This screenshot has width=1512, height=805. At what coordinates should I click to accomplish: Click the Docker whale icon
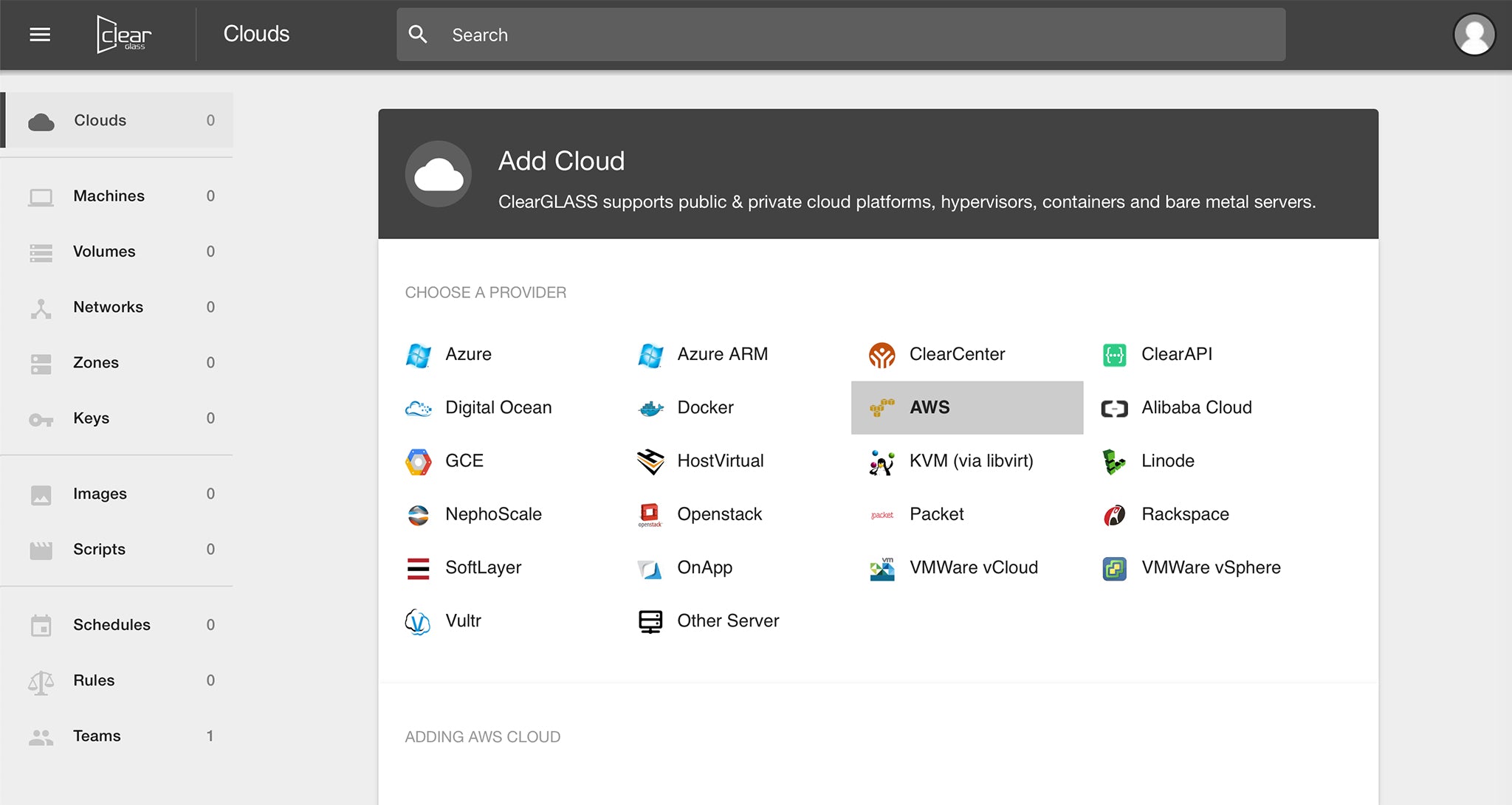pos(650,408)
